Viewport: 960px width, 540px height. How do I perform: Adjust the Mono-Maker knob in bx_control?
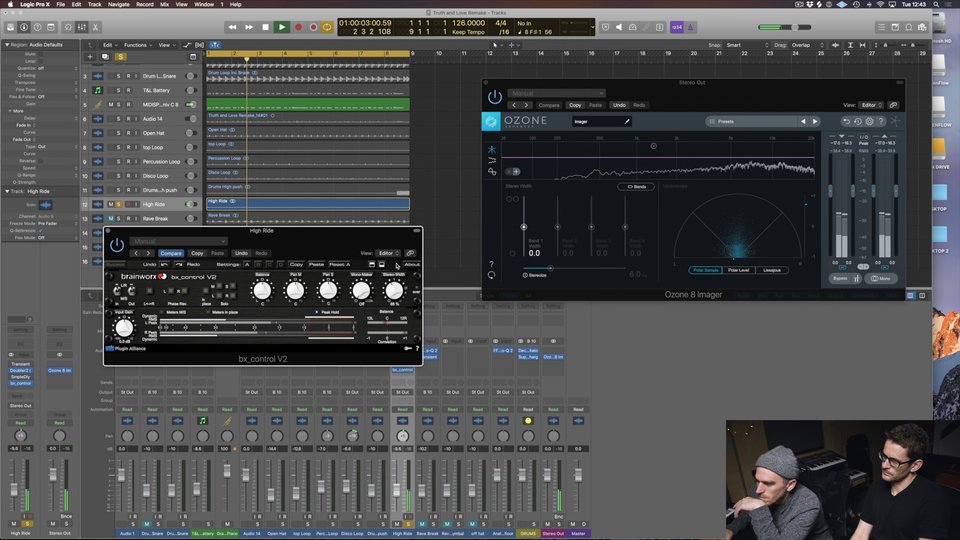361,291
